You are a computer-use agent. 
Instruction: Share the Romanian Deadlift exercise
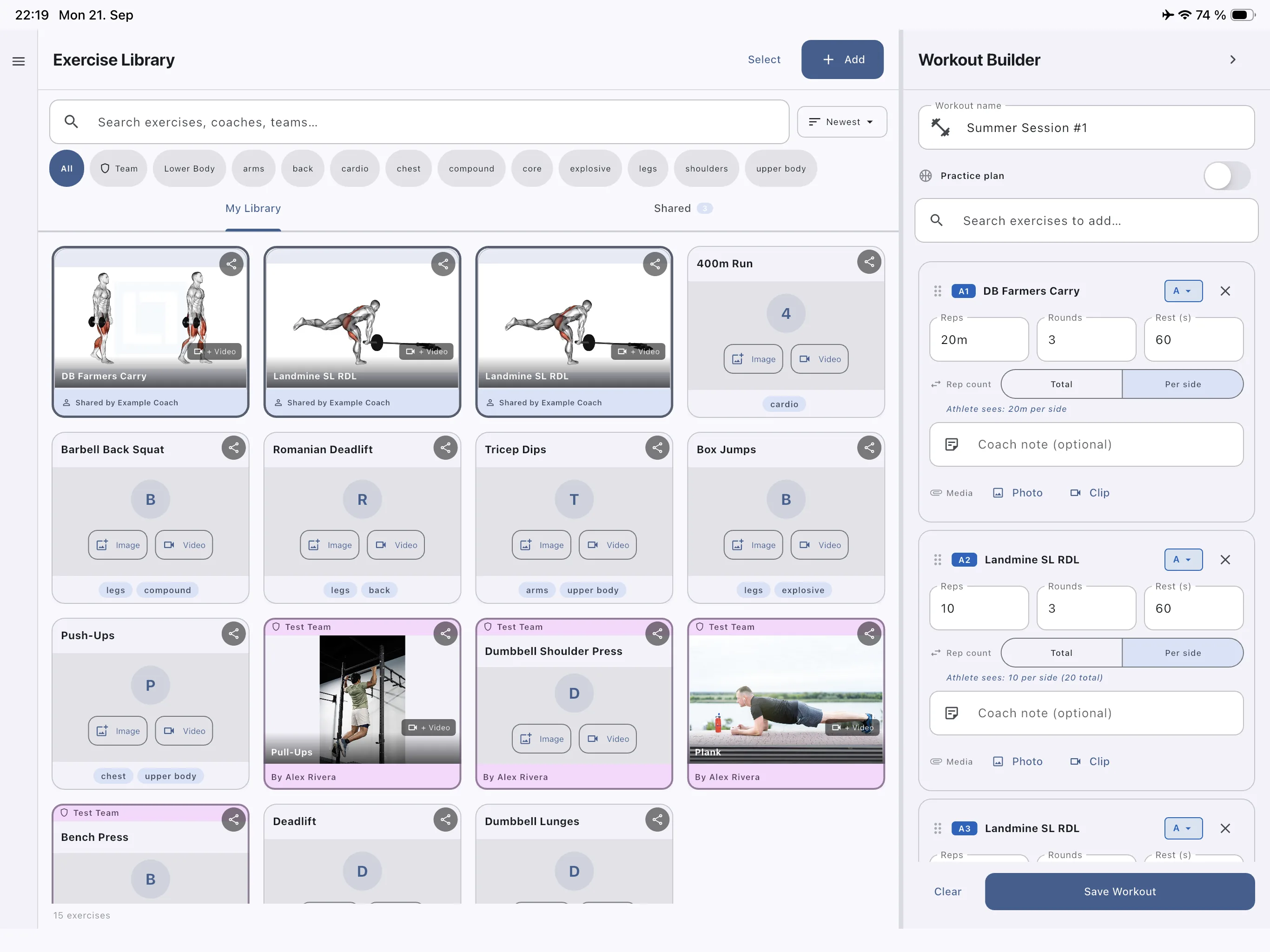(445, 448)
